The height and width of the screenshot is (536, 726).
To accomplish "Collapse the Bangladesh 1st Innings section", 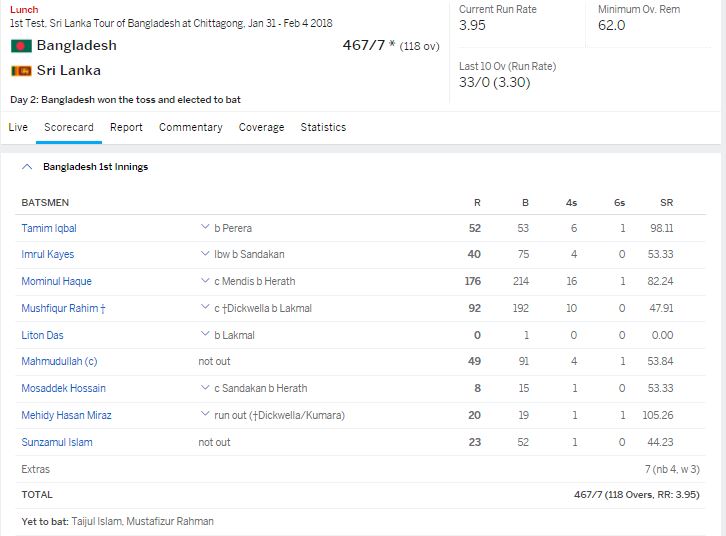I will point(27,167).
